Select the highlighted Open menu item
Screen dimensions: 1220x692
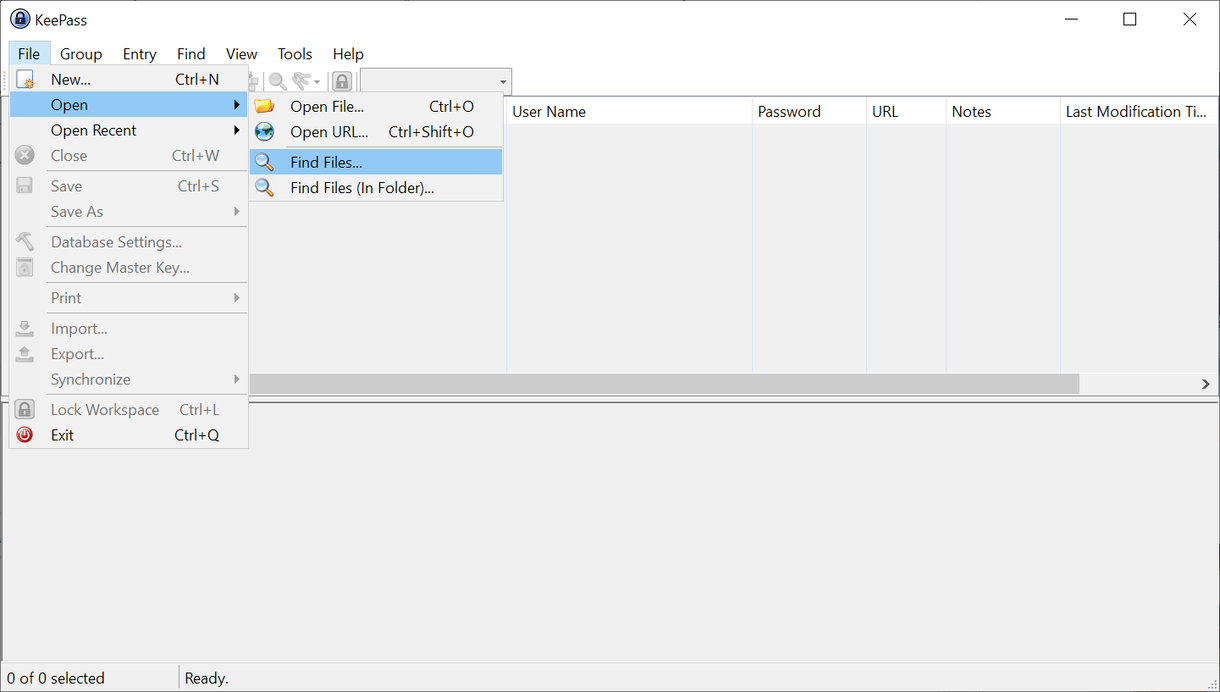coord(129,105)
